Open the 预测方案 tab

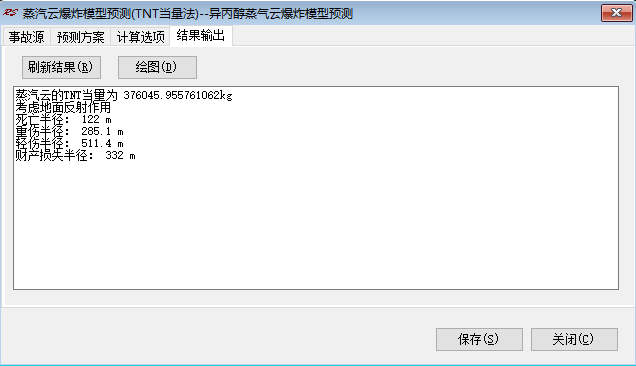pyautogui.click(x=80, y=37)
